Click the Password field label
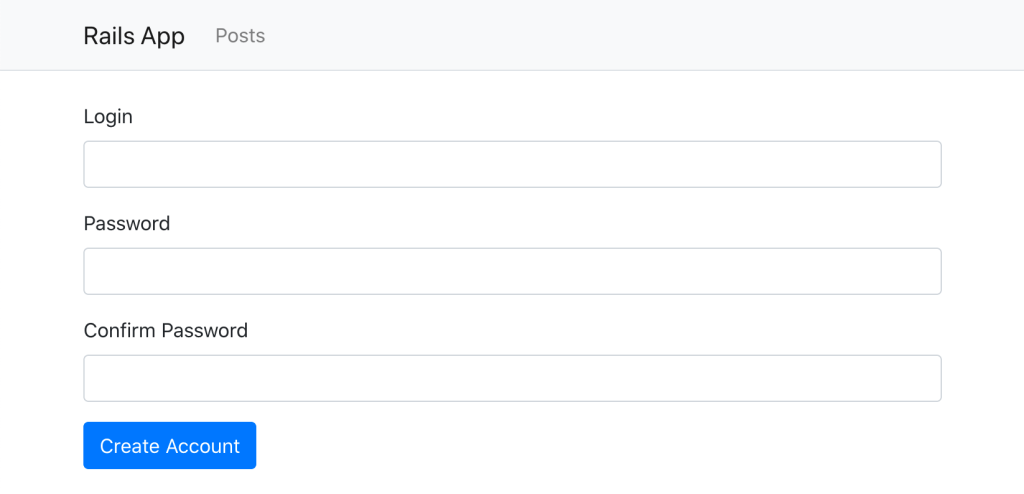This screenshot has width=1024, height=494. (127, 224)
